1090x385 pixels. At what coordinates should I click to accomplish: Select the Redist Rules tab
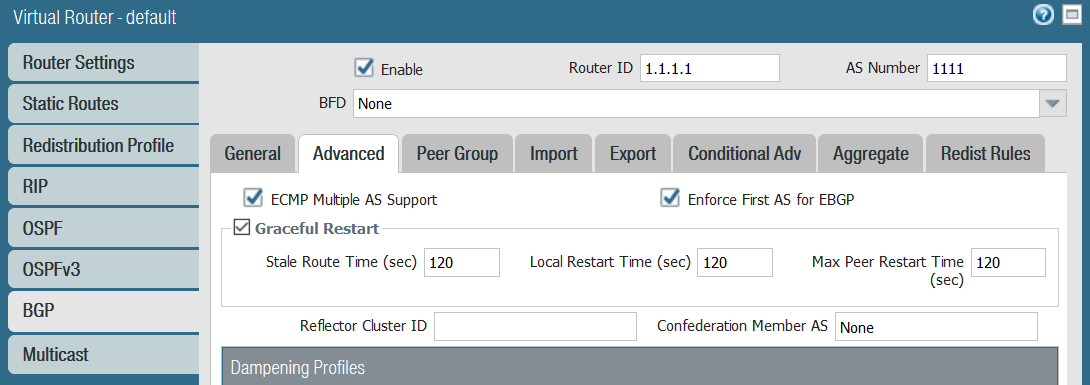986,154
